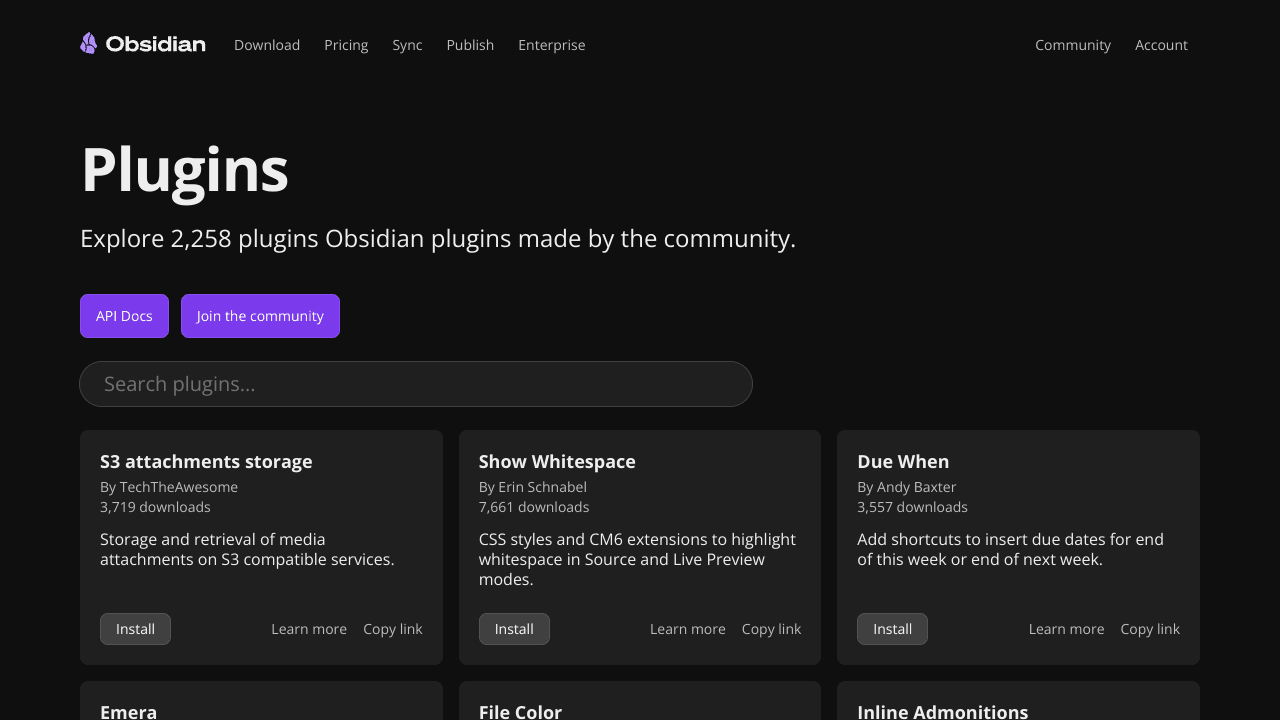This screenshot has width=1280, height=720.
Task: Install the Due When plugin
Action: tap(892, 629)
